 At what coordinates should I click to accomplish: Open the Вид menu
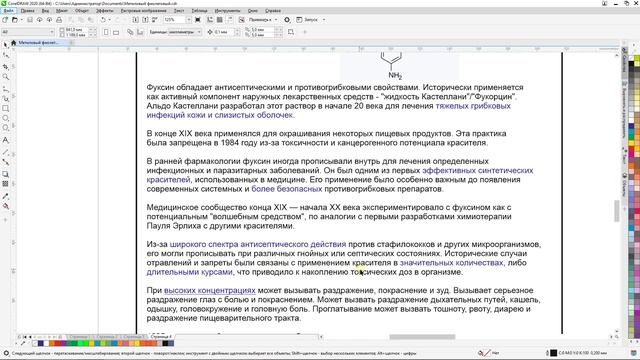46,11
